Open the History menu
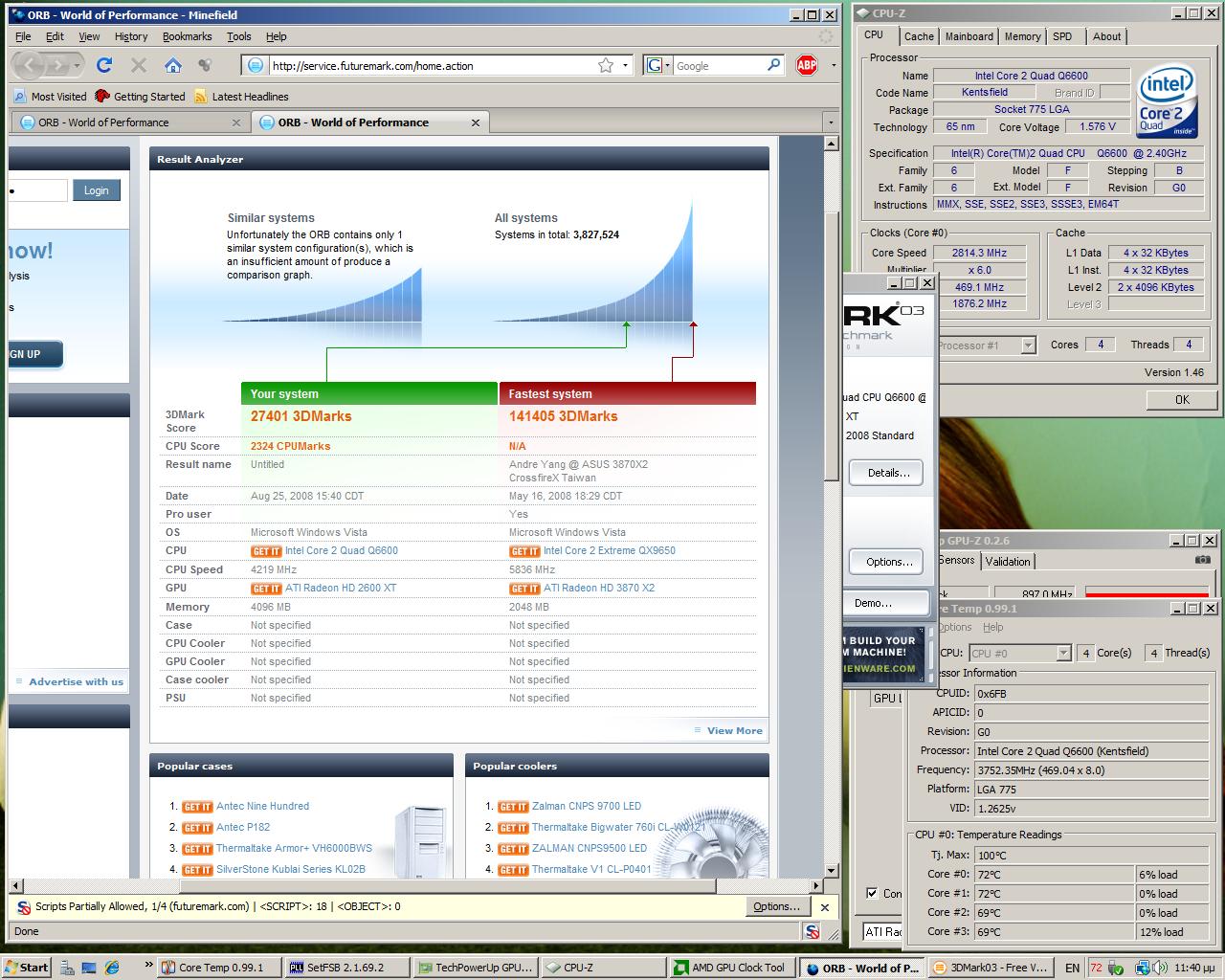Viewport: 1225px width, 980px height. [x=131, y=36]
